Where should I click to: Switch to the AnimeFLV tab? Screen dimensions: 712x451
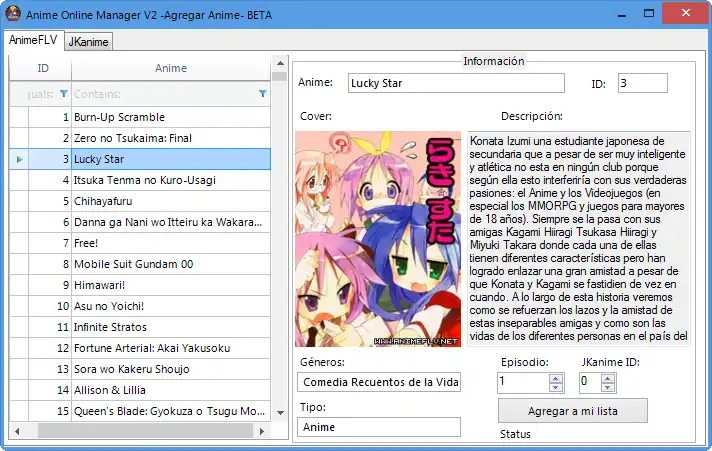pyautogui.click(x=33, y=40)
